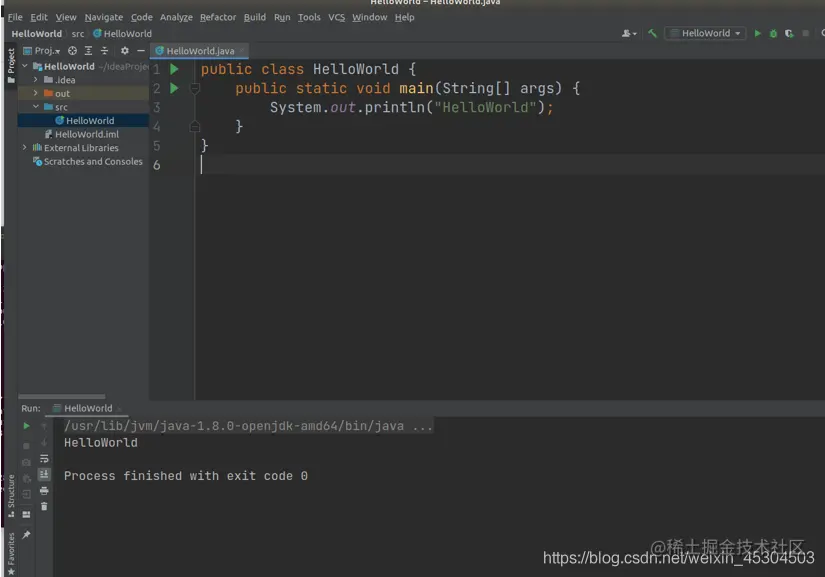The width and height of the screenshot is (825, 577).
Task: Click src breadcrumb in navigation bar
Action: (x=78, y=34)
